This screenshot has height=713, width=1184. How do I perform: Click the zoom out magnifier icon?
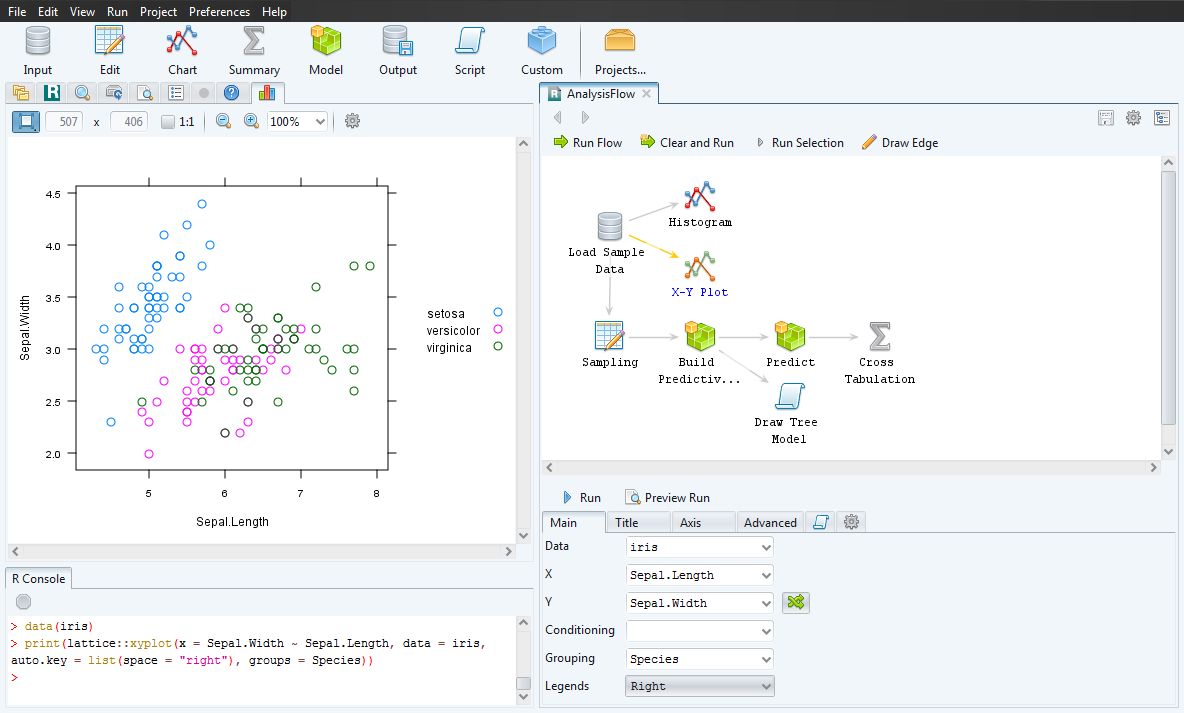(x=222, y=121)
